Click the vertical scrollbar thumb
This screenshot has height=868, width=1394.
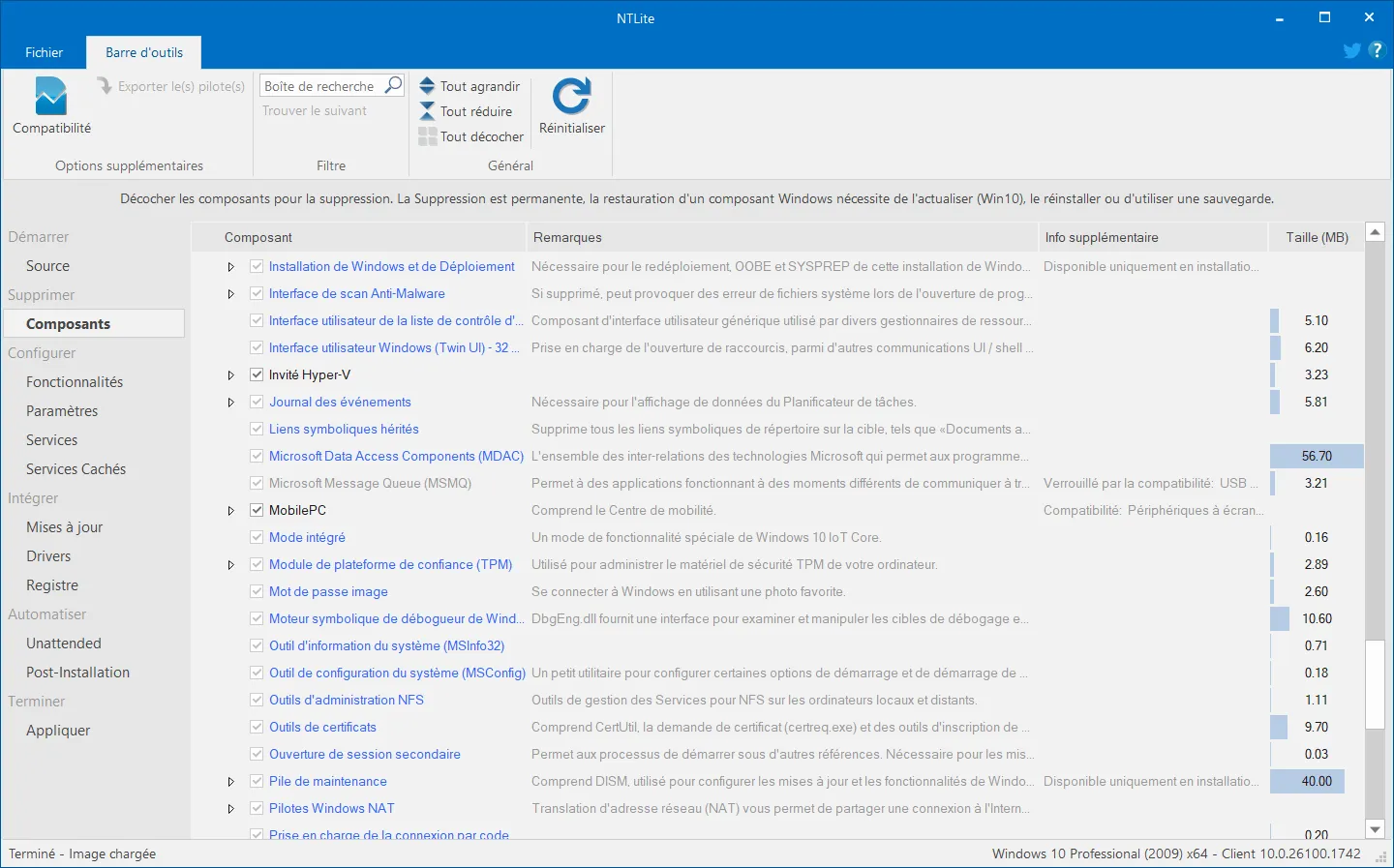tap(1375, 684)
